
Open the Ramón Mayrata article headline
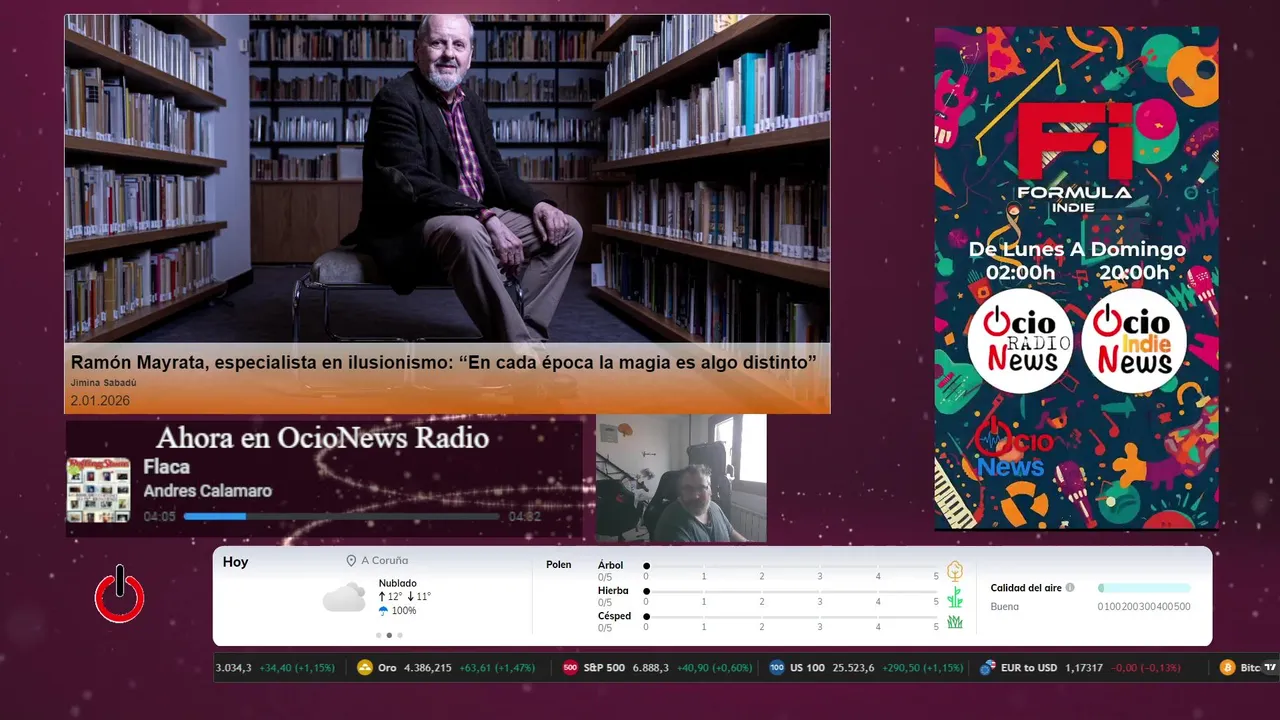point(444,362)
